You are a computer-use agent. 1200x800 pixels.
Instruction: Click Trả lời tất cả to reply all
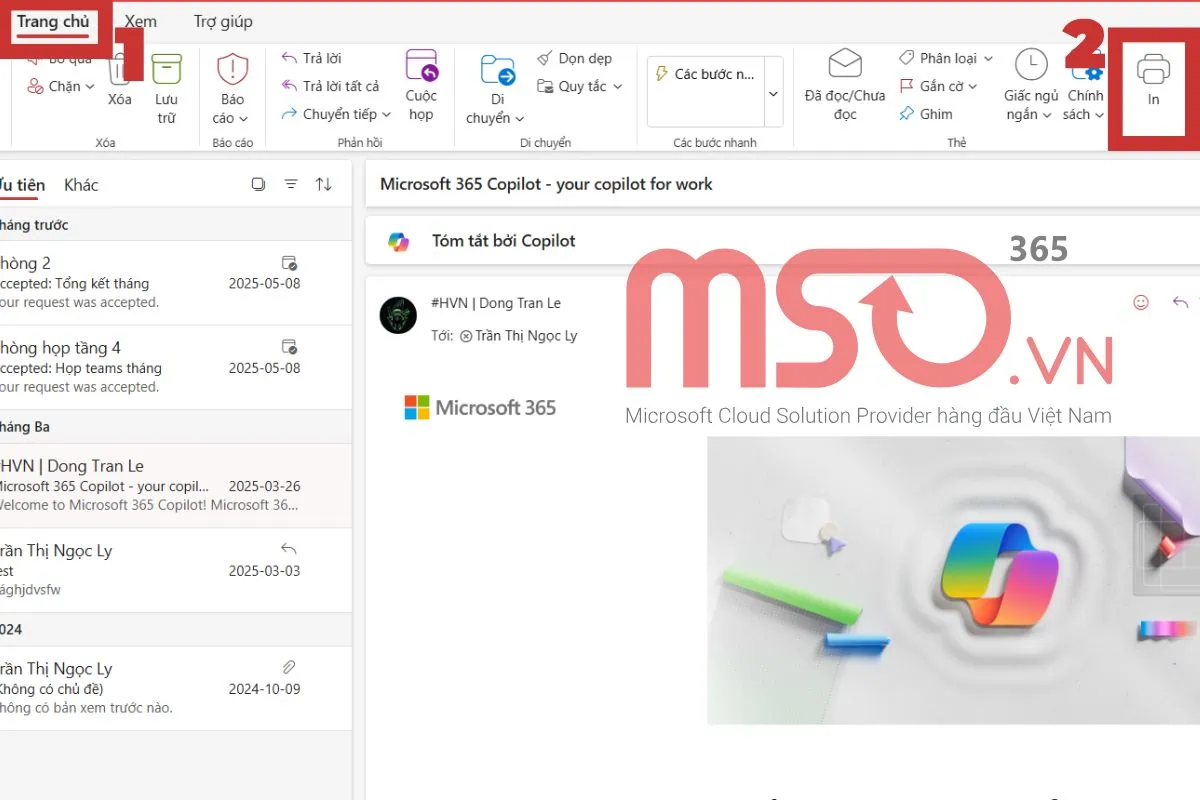331,86
